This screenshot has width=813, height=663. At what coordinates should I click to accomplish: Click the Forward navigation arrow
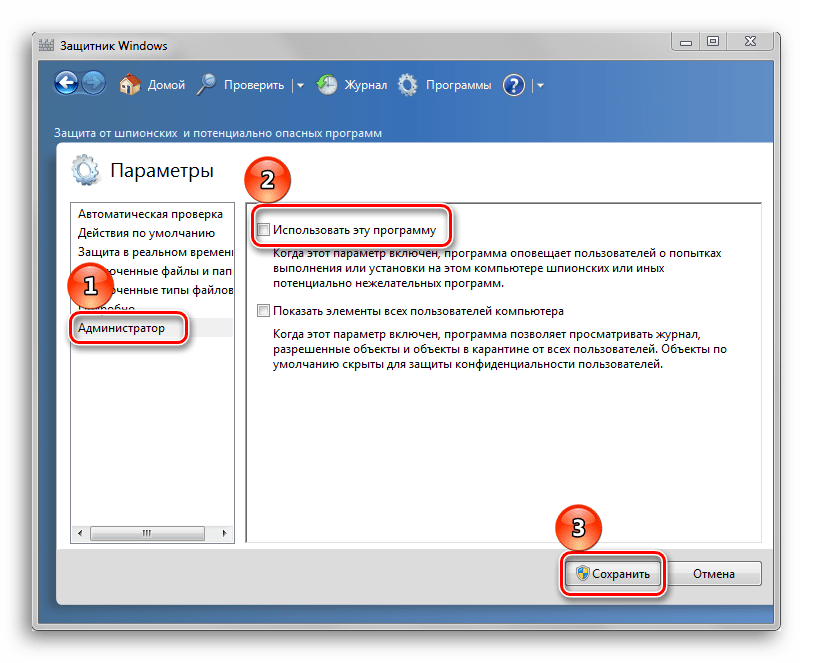point(94,84)
